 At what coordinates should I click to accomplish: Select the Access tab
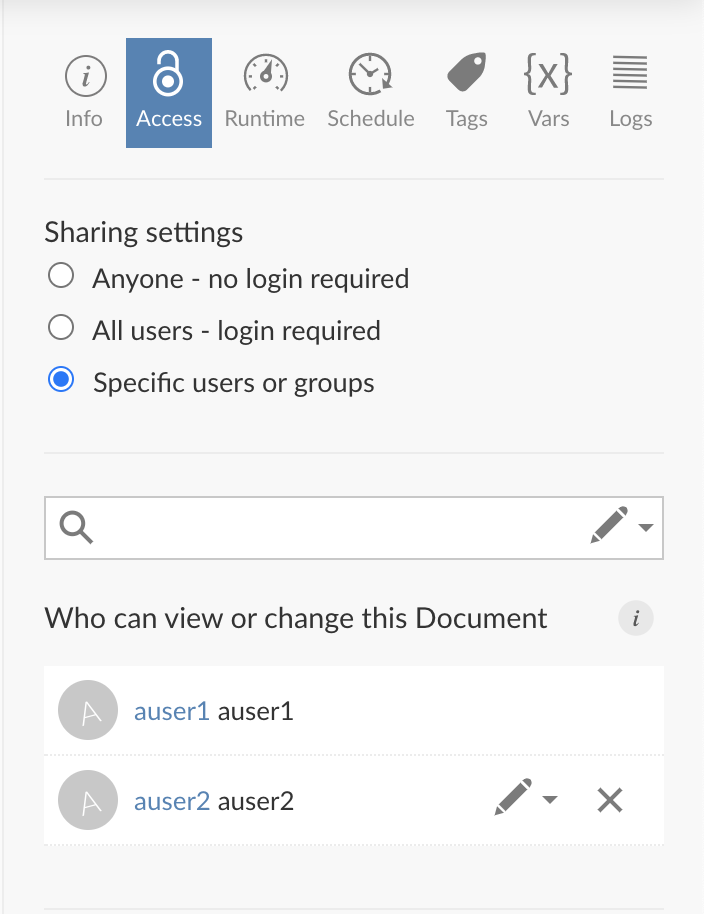(169, 93)
